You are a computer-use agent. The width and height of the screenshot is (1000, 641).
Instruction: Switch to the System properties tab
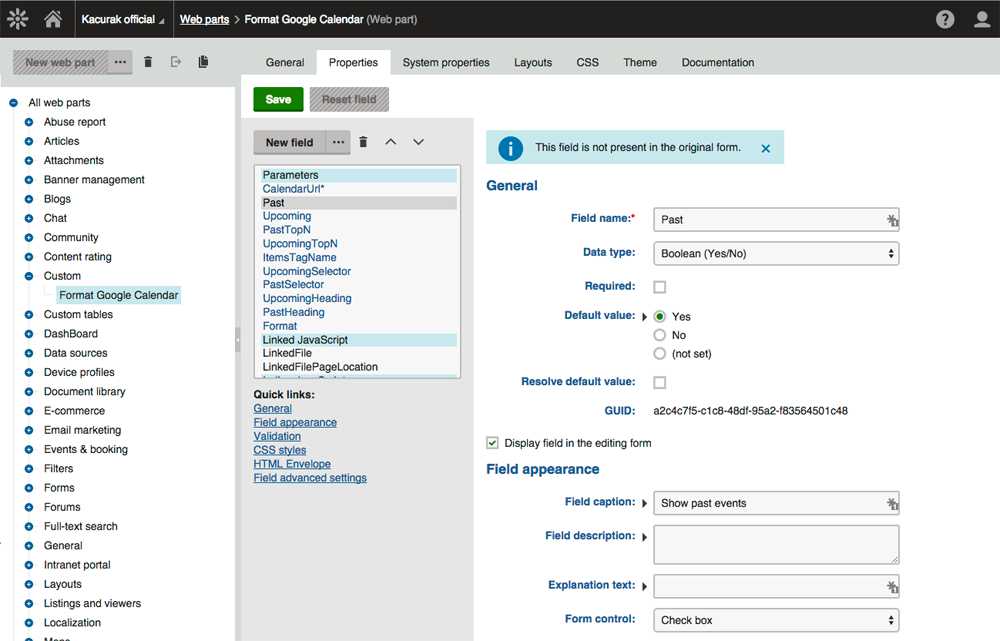446,63
